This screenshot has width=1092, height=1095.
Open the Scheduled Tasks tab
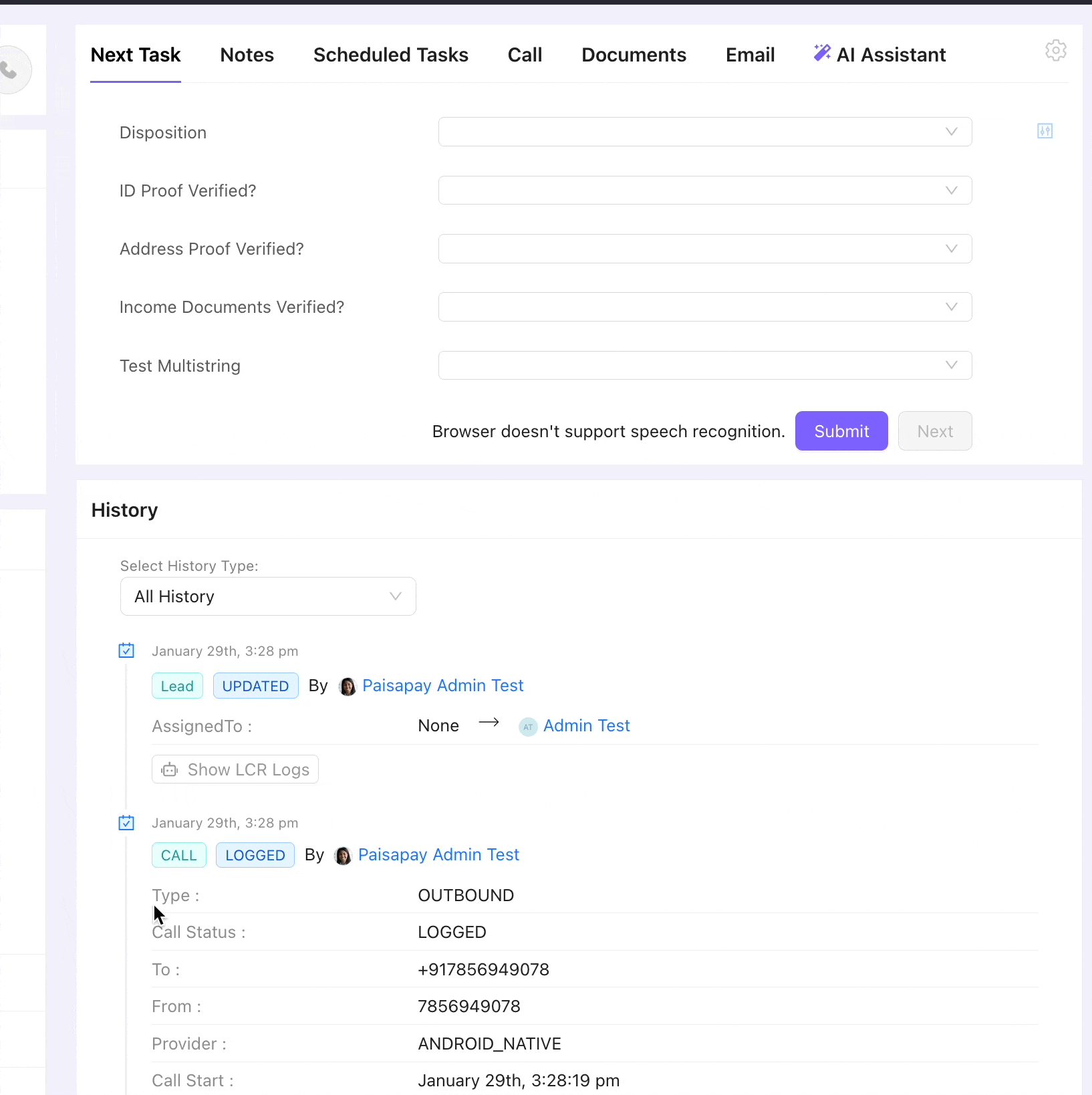[390, 55]
